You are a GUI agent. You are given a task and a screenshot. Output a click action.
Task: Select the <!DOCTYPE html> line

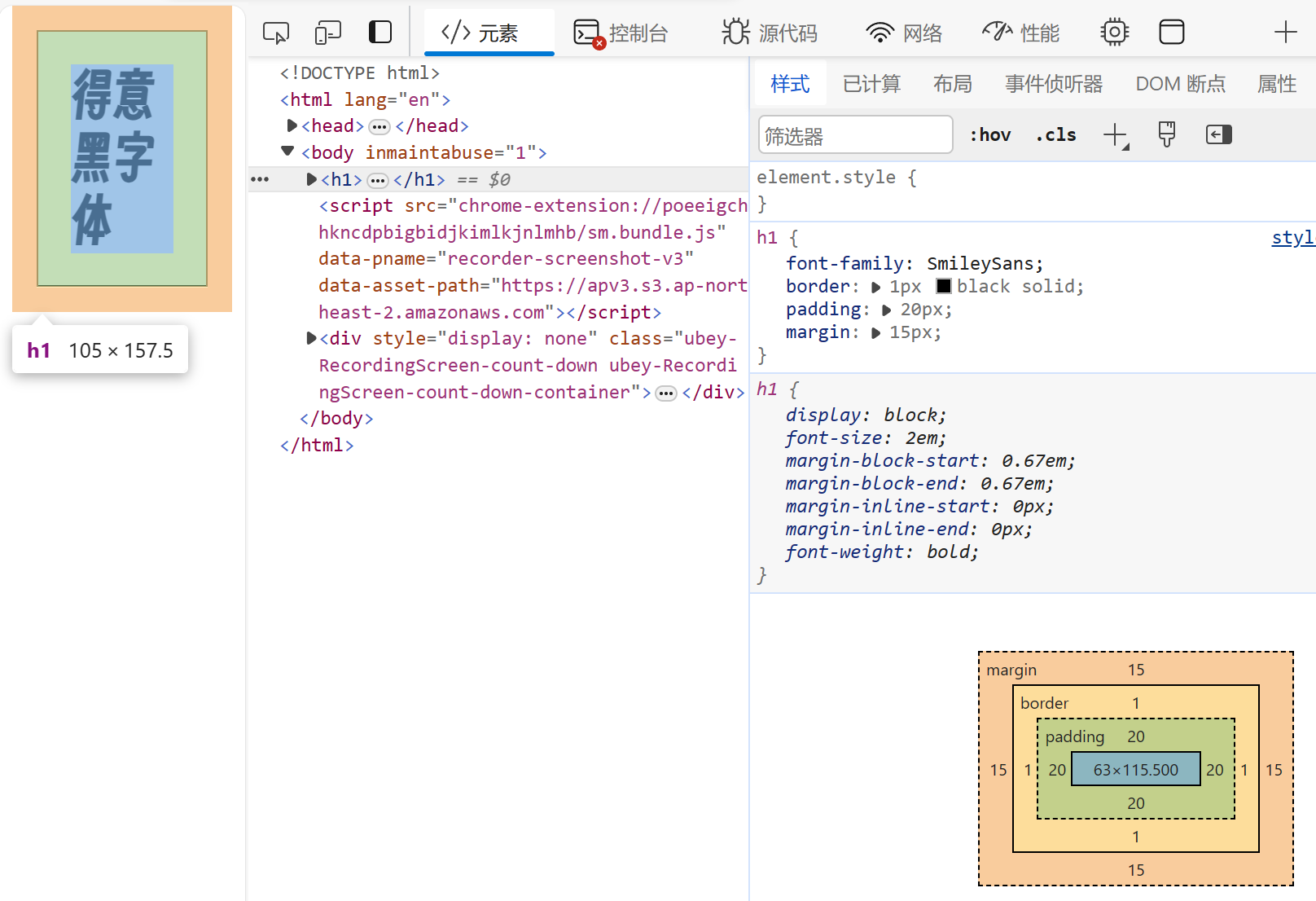359,73
